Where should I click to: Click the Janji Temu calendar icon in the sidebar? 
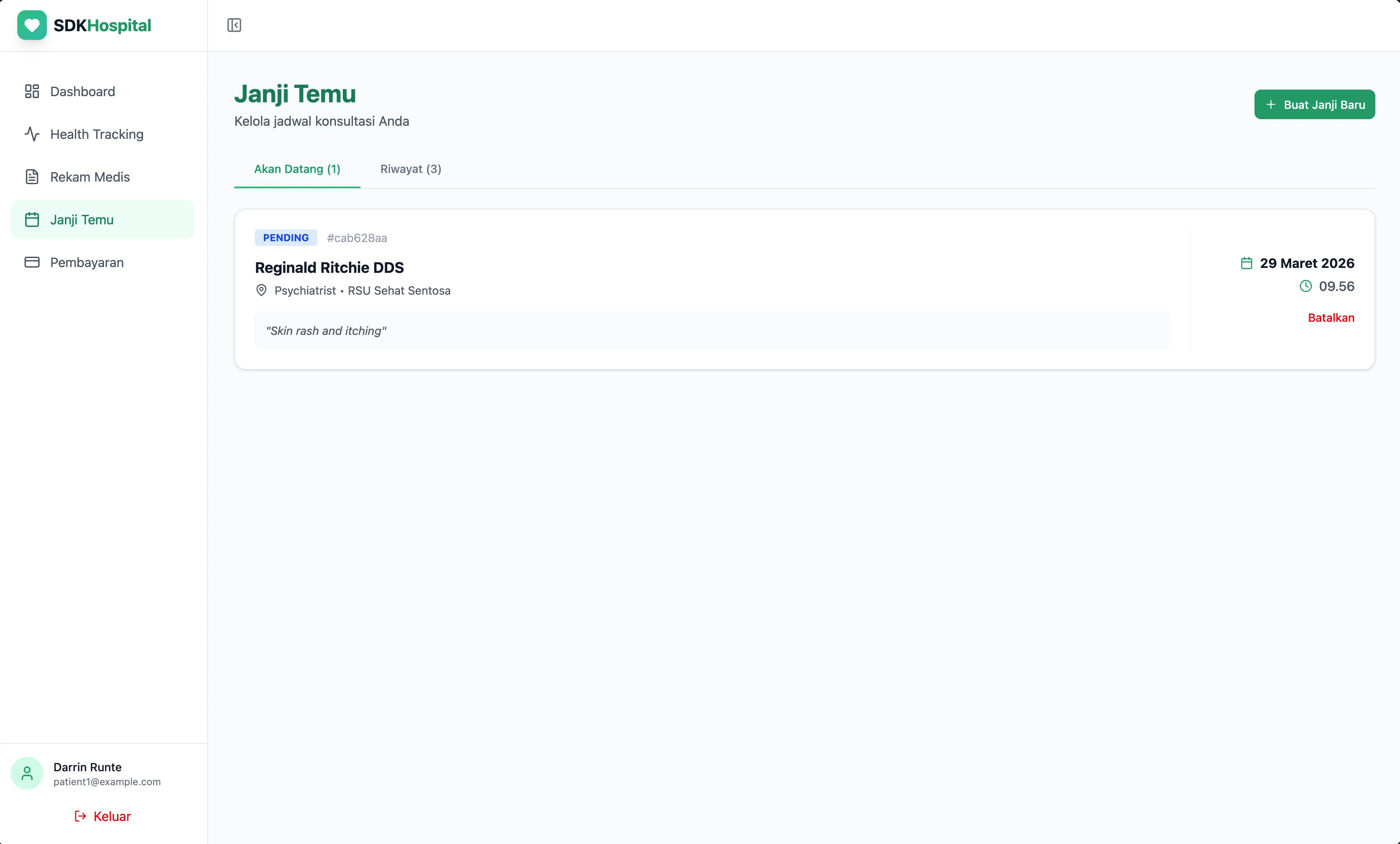tap(32, 220)
